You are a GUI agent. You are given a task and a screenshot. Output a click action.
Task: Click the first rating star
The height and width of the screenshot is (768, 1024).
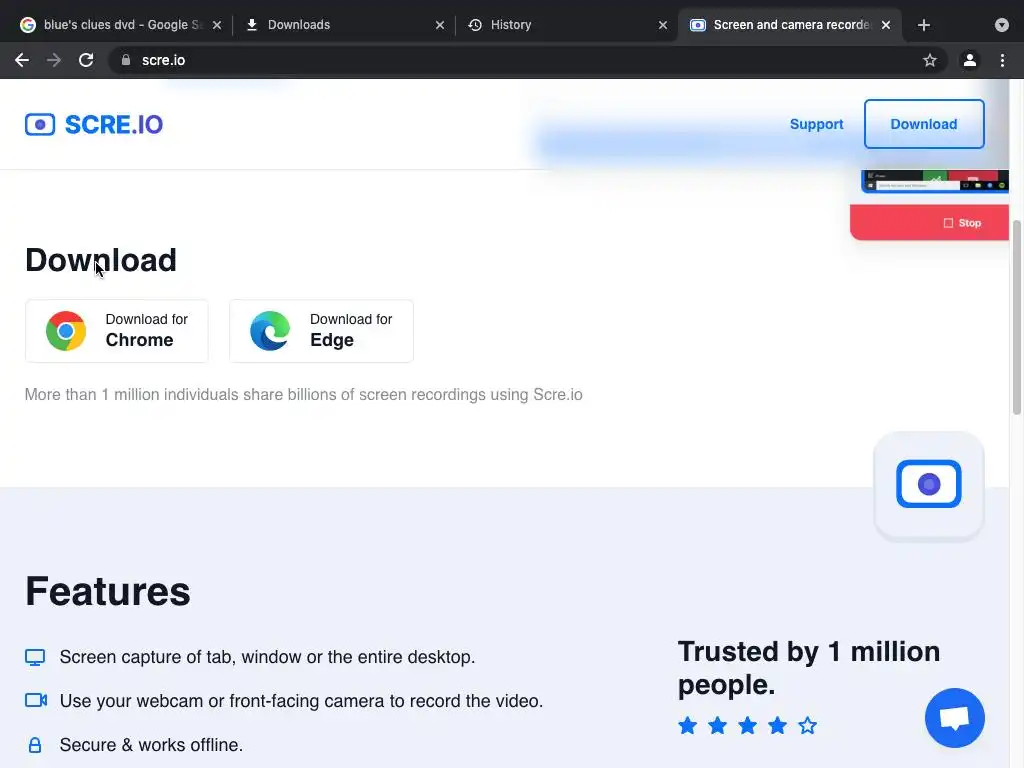687,726
